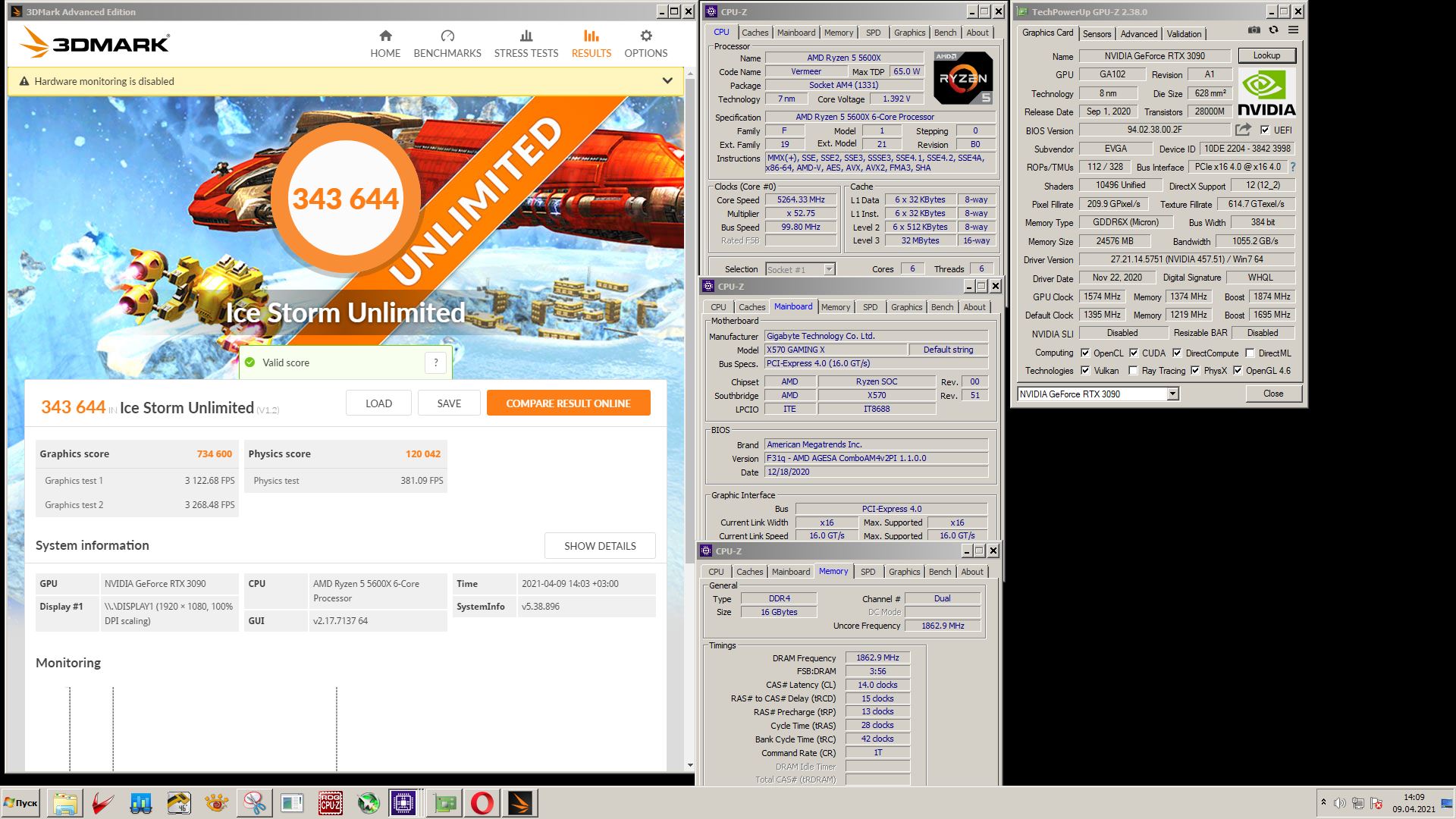This screenshot has height=819, width=1456.
Task: Switch to the Advanced tab in GPU-Z
Action: [1139, 34]
